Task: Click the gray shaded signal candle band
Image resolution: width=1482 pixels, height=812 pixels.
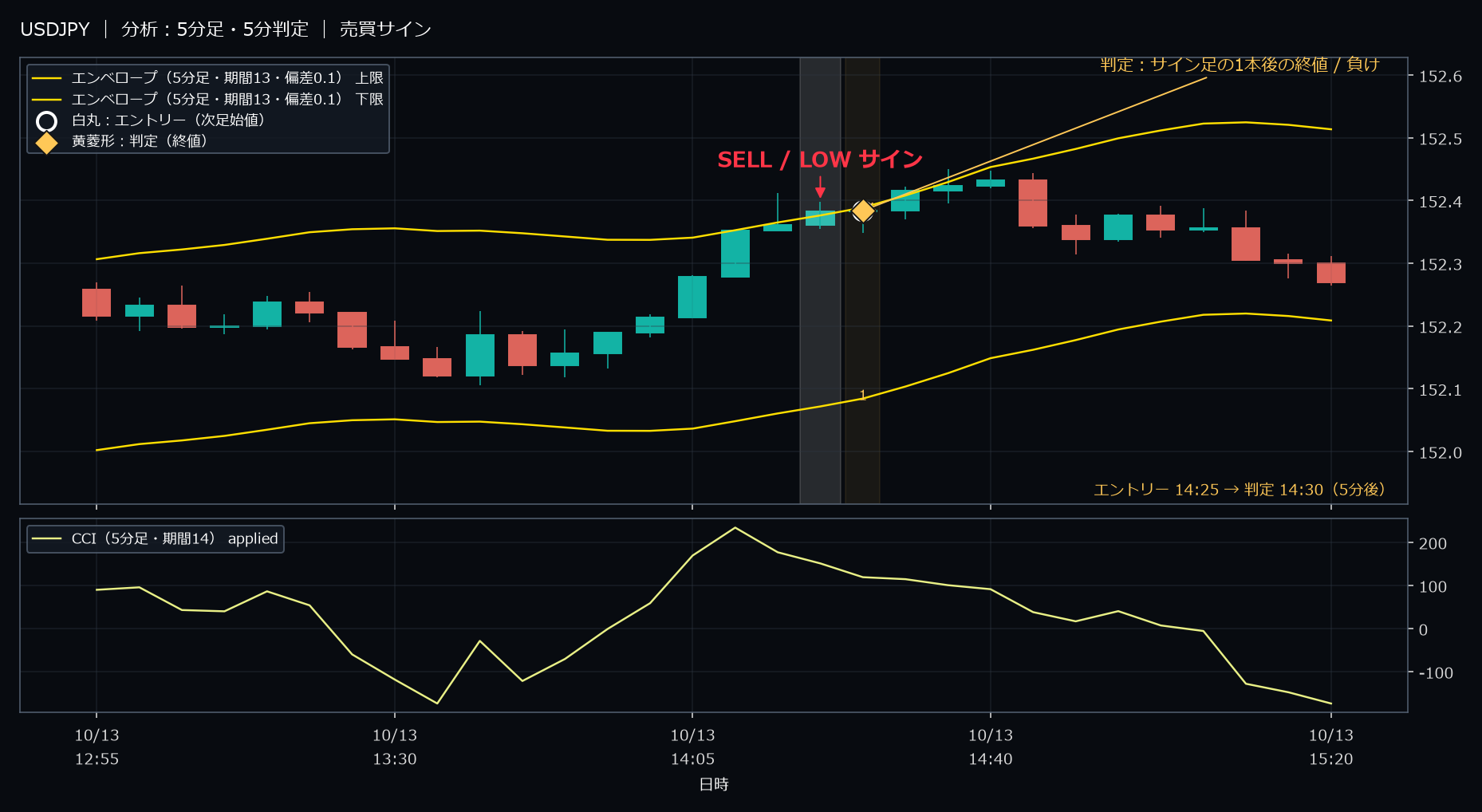Action: 820,281
